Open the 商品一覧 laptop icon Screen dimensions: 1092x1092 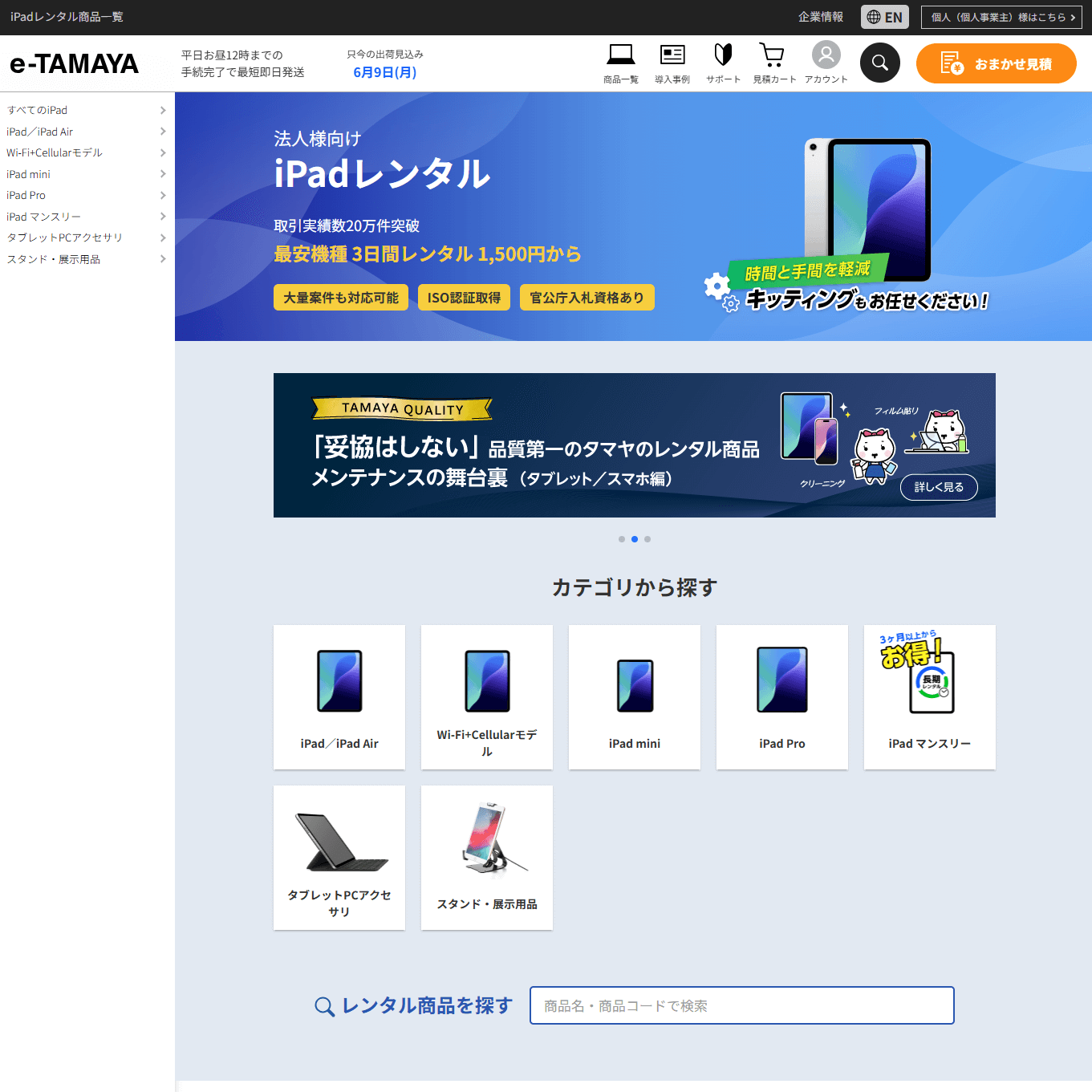(x=620, y=63)
